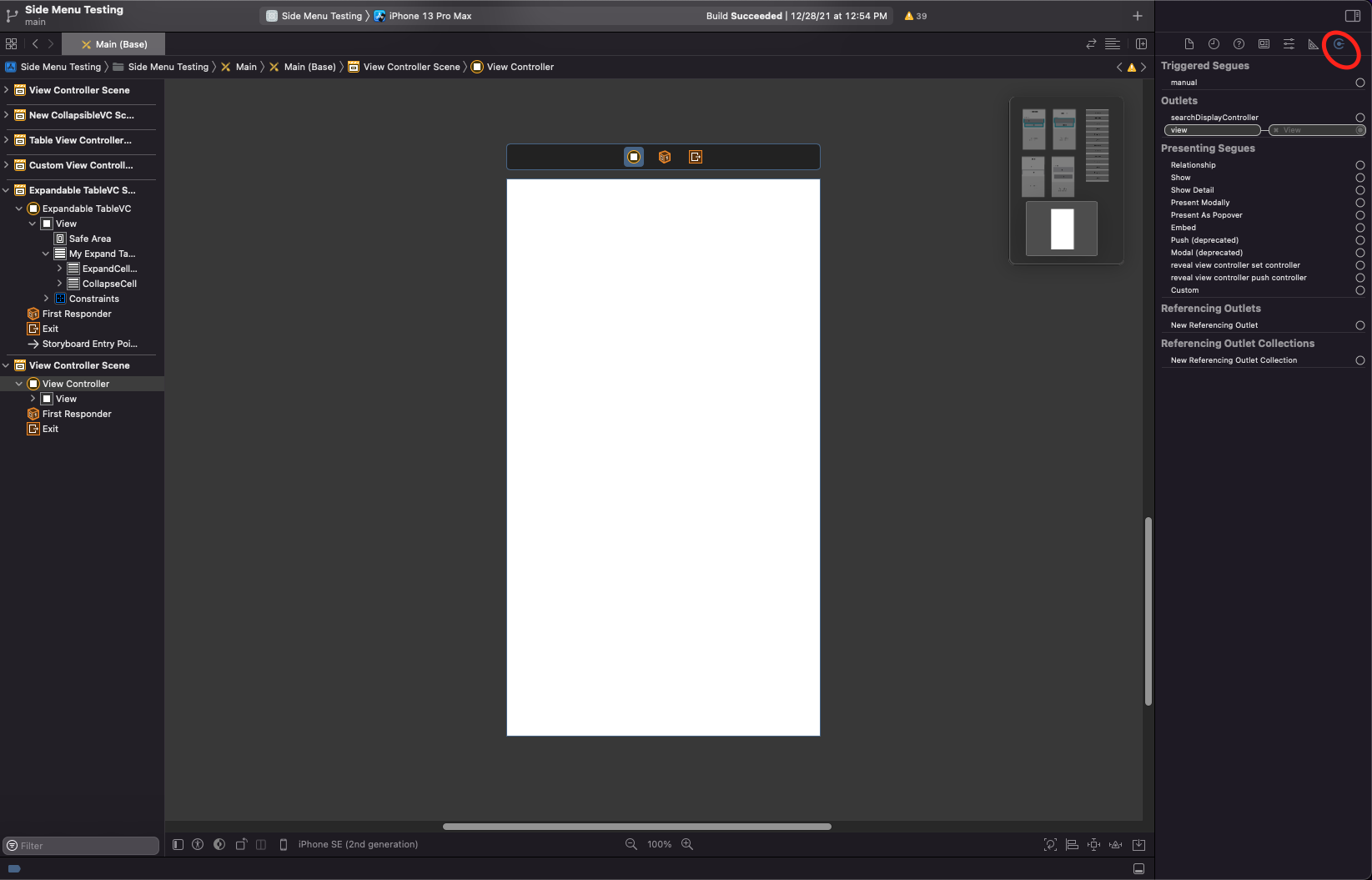1372x880 pixels.
Task: Click the Custom segue connection circle
Action: tap(1360, 290)
